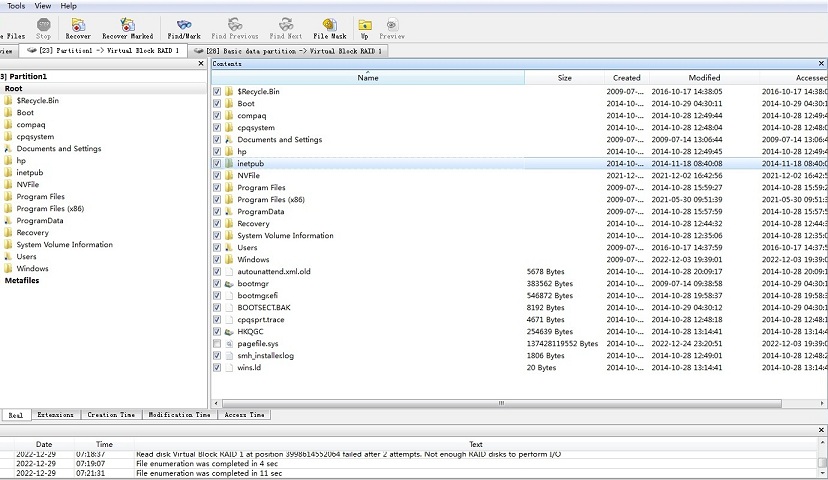This screenshot has height=480, width=828.
Task: Toggle the inetpub row checkbox
Action: 217,164
